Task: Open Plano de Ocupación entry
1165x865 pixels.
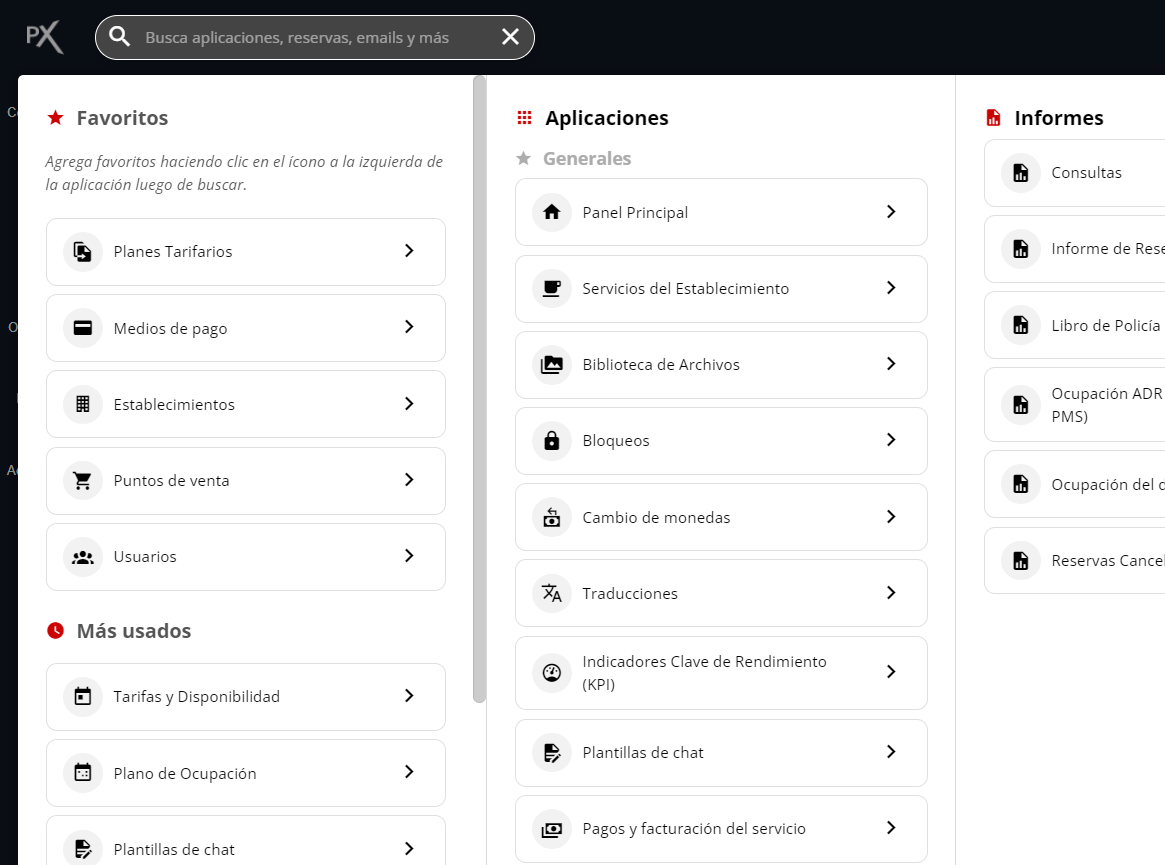Action: (185, 773)
